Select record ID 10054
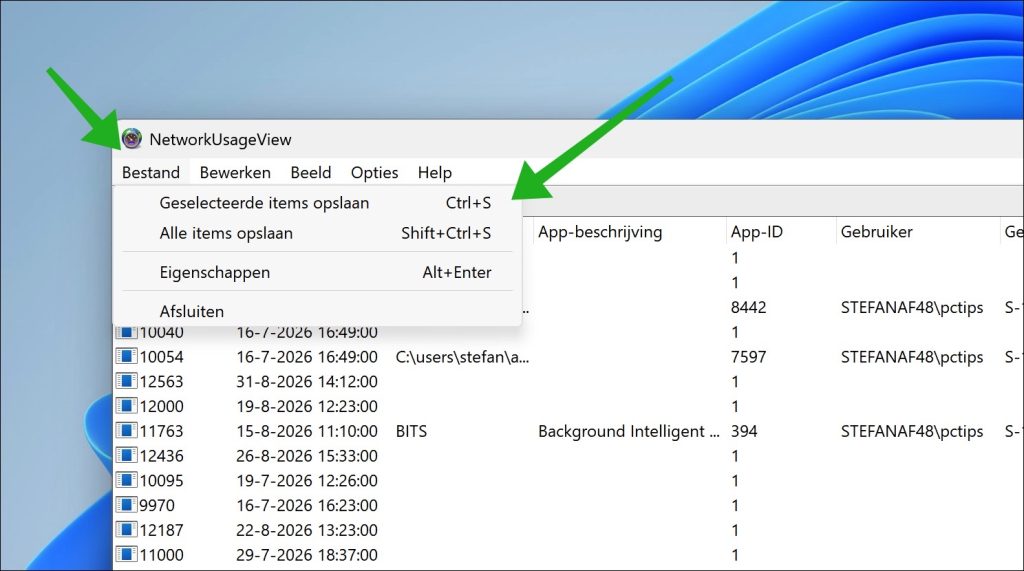The width and height of the screenshot is (1024, 571). tap(161, 357)
